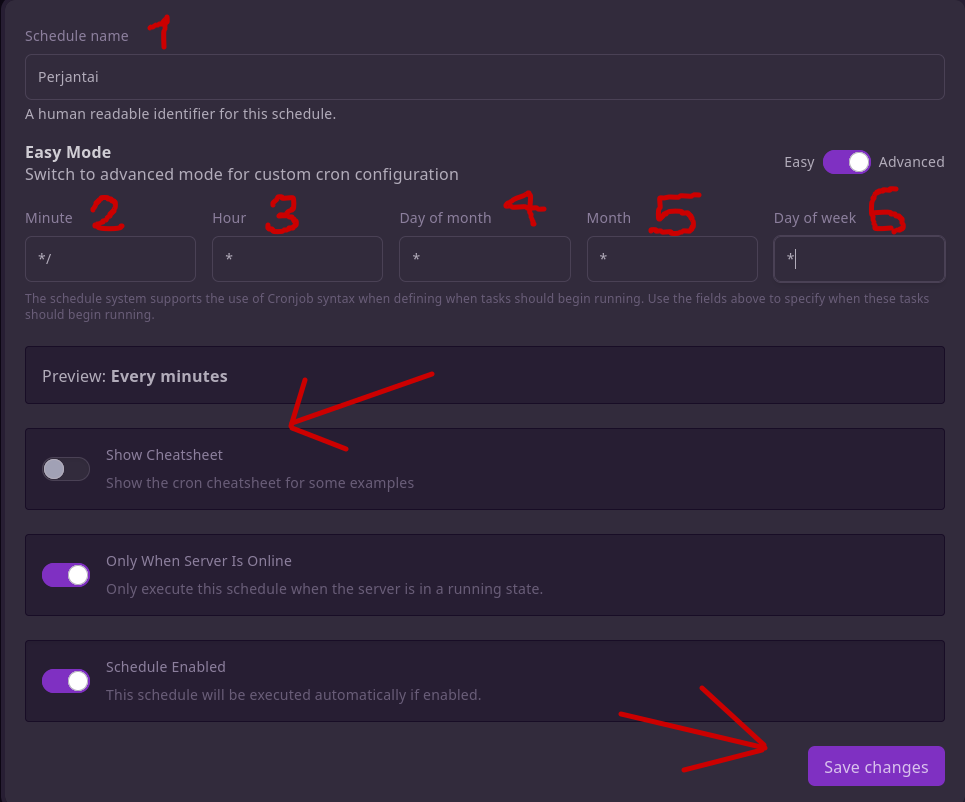Click the Schedule name input field
965x802 pixels.
tap(484, 77)
